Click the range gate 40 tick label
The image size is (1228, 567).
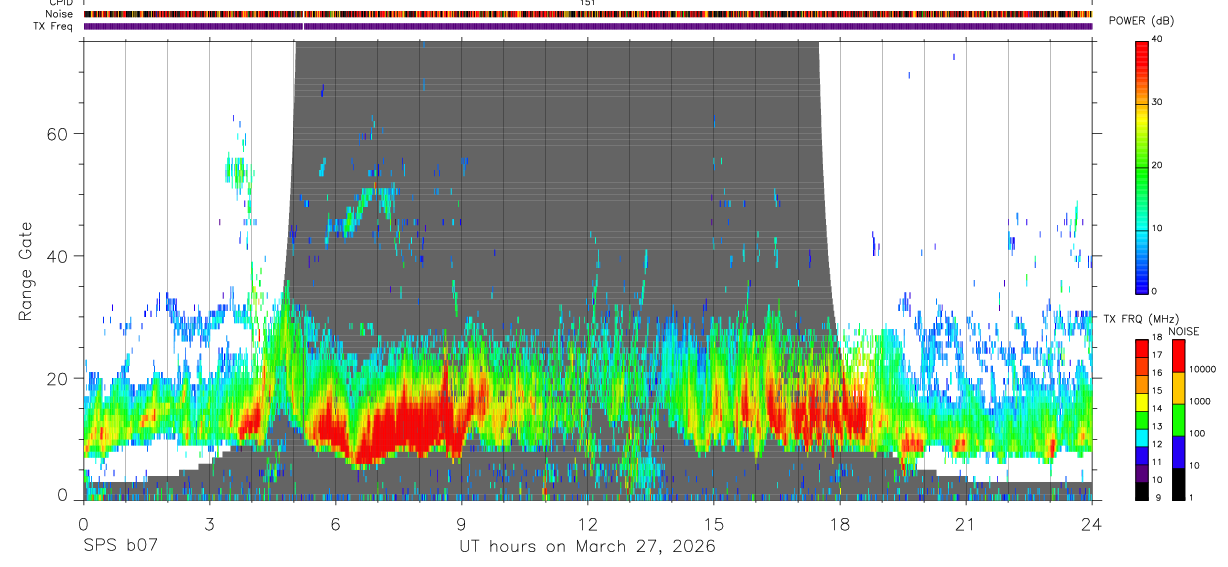[59, 255]
